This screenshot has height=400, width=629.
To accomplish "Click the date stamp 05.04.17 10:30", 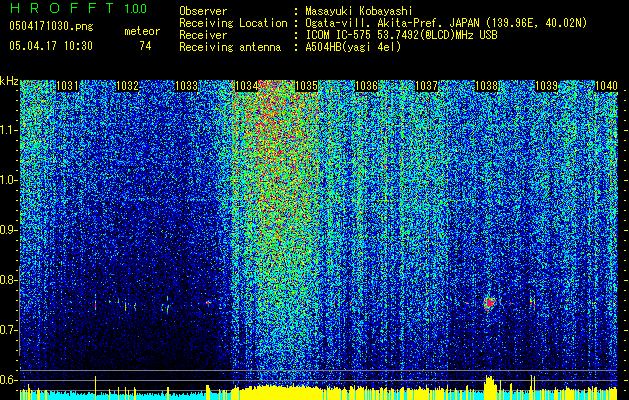I will pos(51,46).
